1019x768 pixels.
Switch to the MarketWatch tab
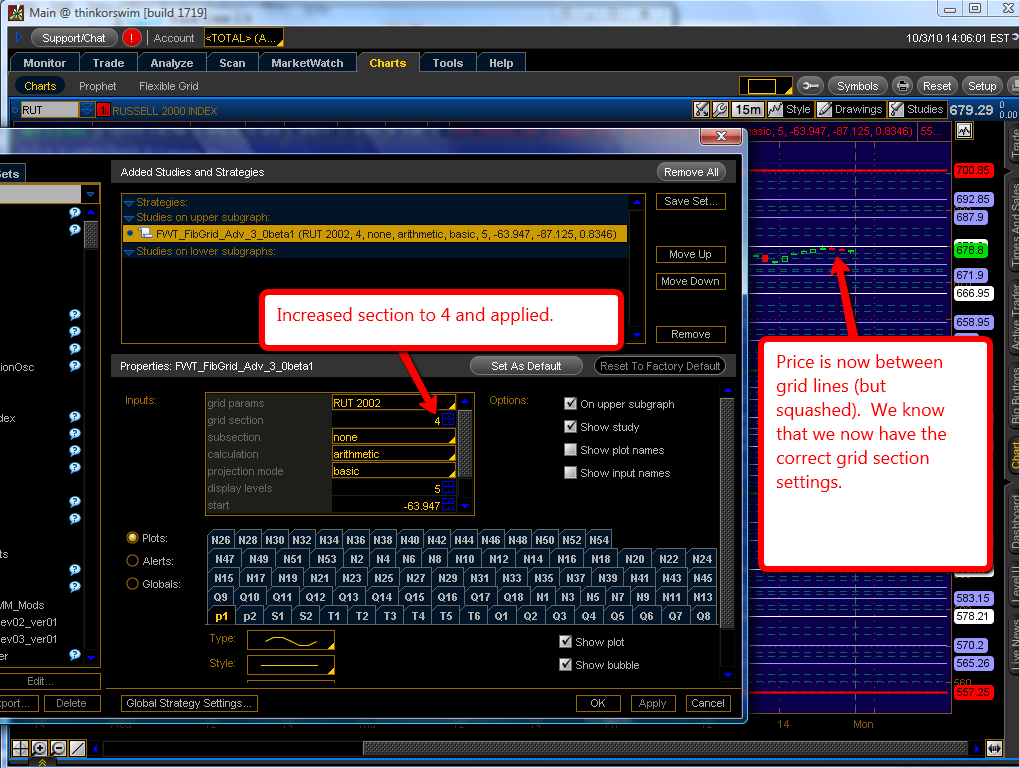click(x=307, y=63)
